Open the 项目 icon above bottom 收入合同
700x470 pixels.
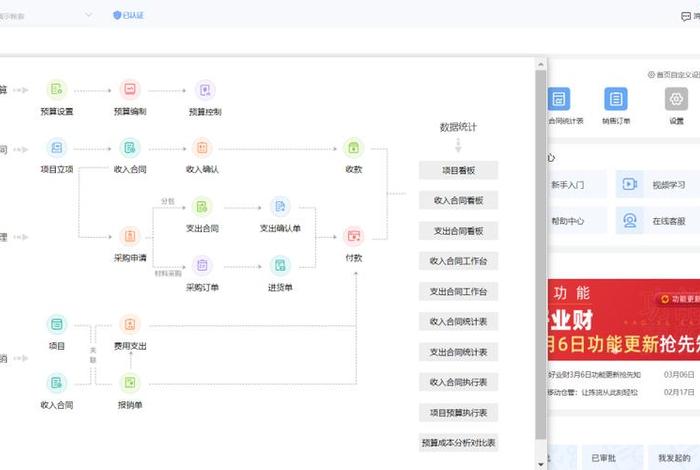coord(57,324)
